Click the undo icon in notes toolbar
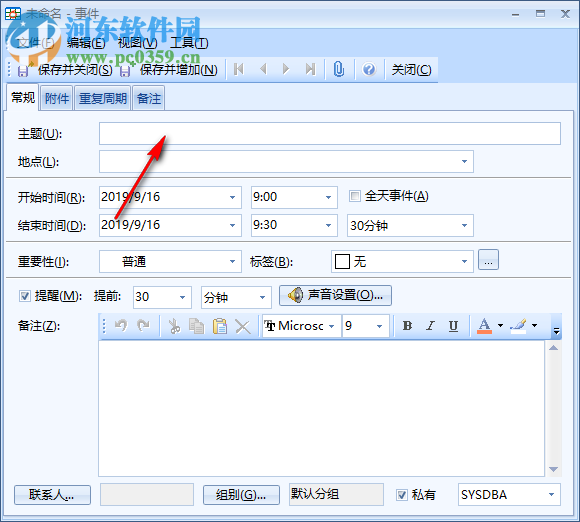The width and height of the screenshot is (580, 522). click(121, 326)
